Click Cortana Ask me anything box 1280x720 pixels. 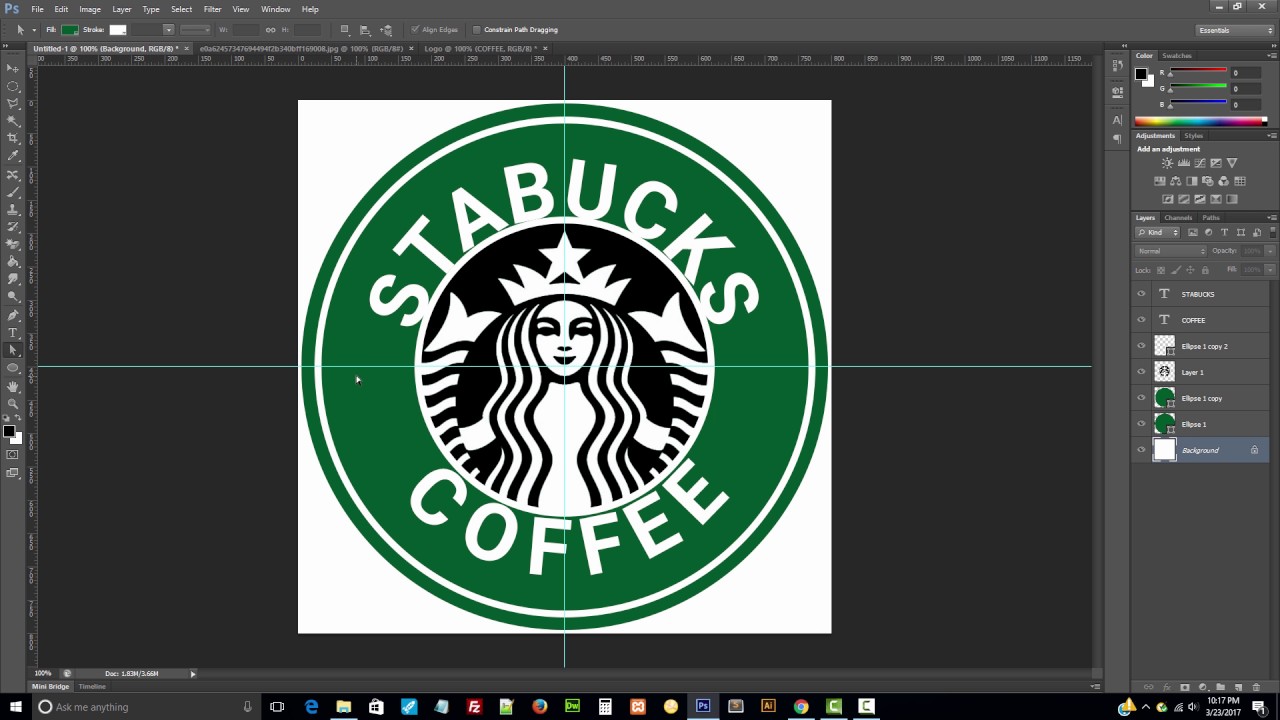pos(145,707)
